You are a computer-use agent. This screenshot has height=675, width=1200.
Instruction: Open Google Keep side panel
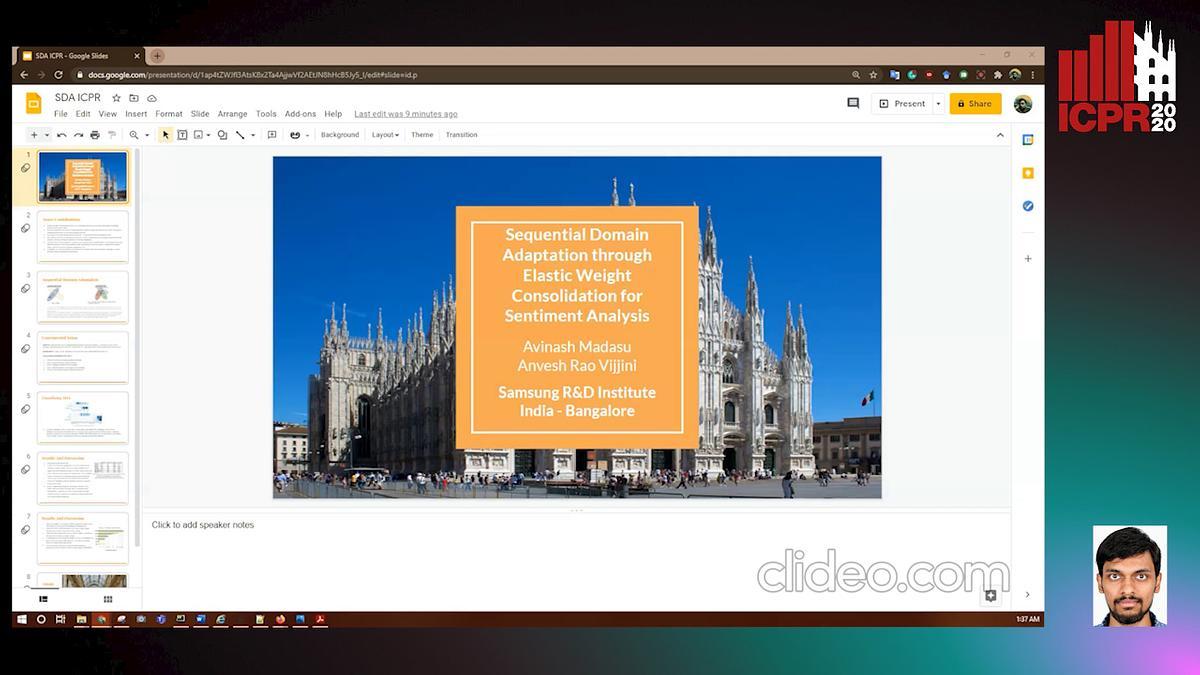point(1028,173)
